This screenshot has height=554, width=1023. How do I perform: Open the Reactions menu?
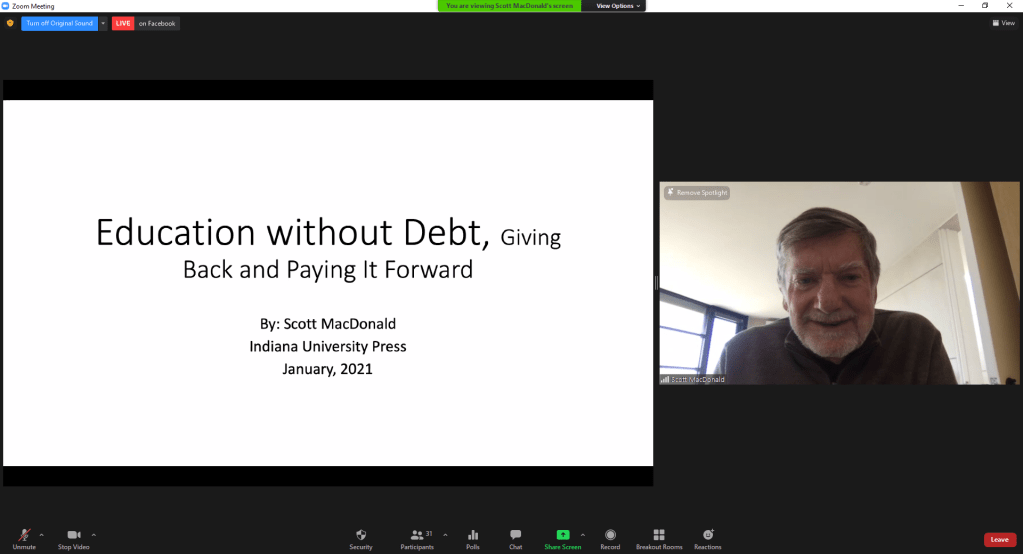click(x=708, y=536)
